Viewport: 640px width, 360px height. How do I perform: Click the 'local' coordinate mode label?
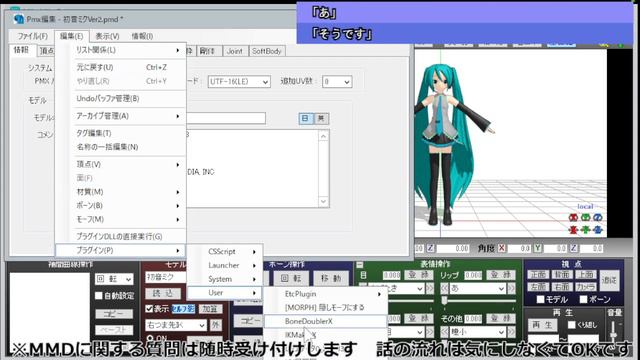point(585,206)
